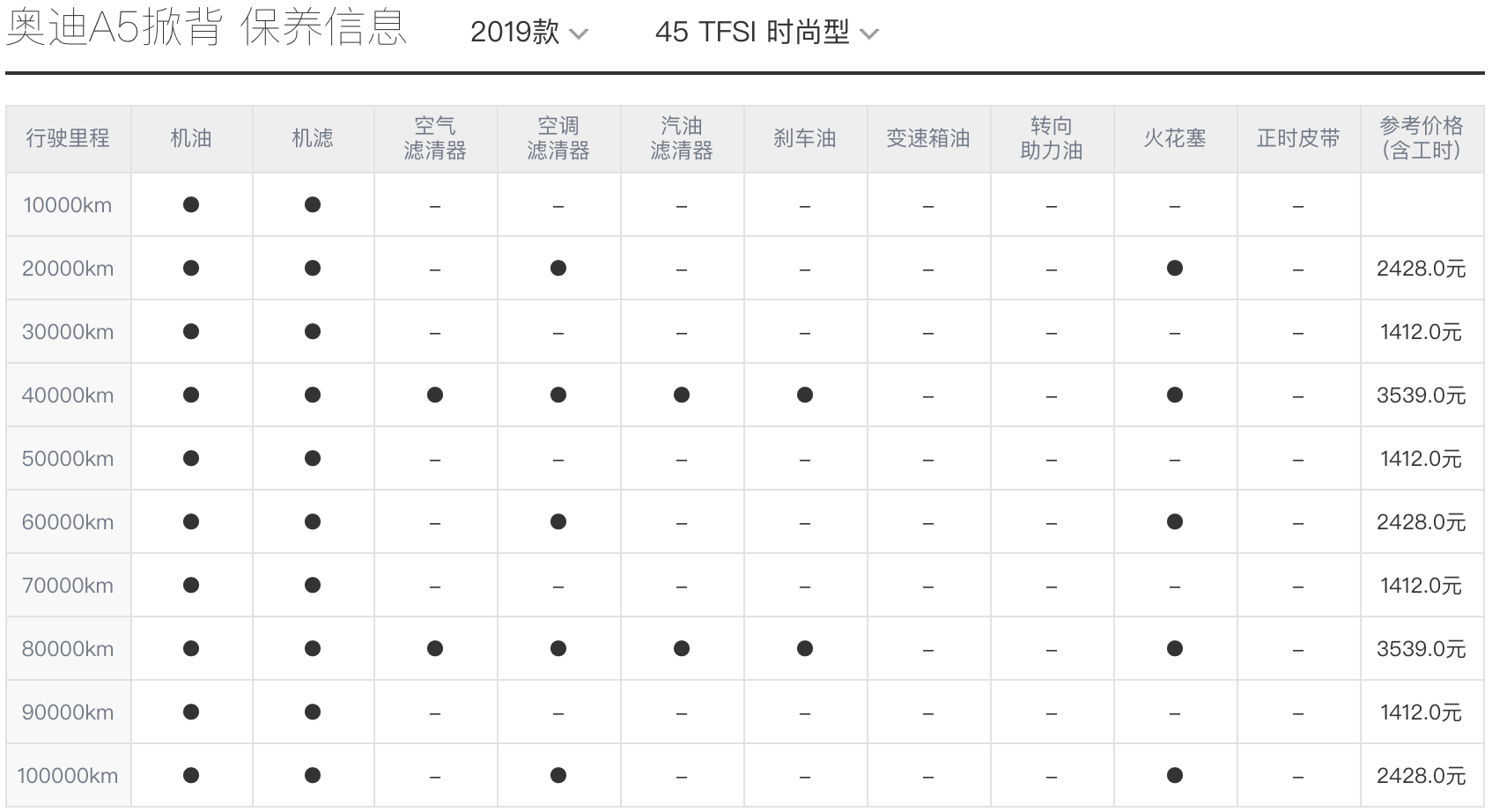
Task: Click the 机油 dot in 100000km row
Action: click(191, 776)
